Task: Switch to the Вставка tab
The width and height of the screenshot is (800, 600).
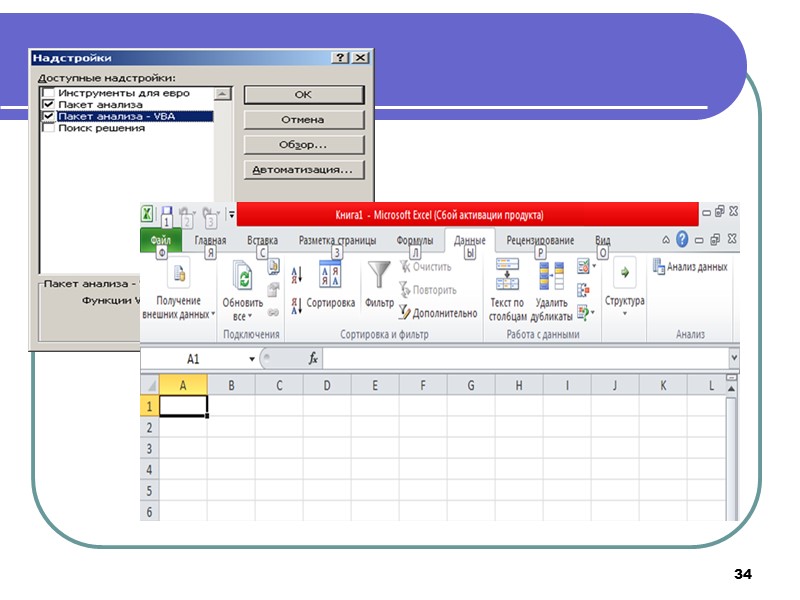Action: (x=262, y=240)
